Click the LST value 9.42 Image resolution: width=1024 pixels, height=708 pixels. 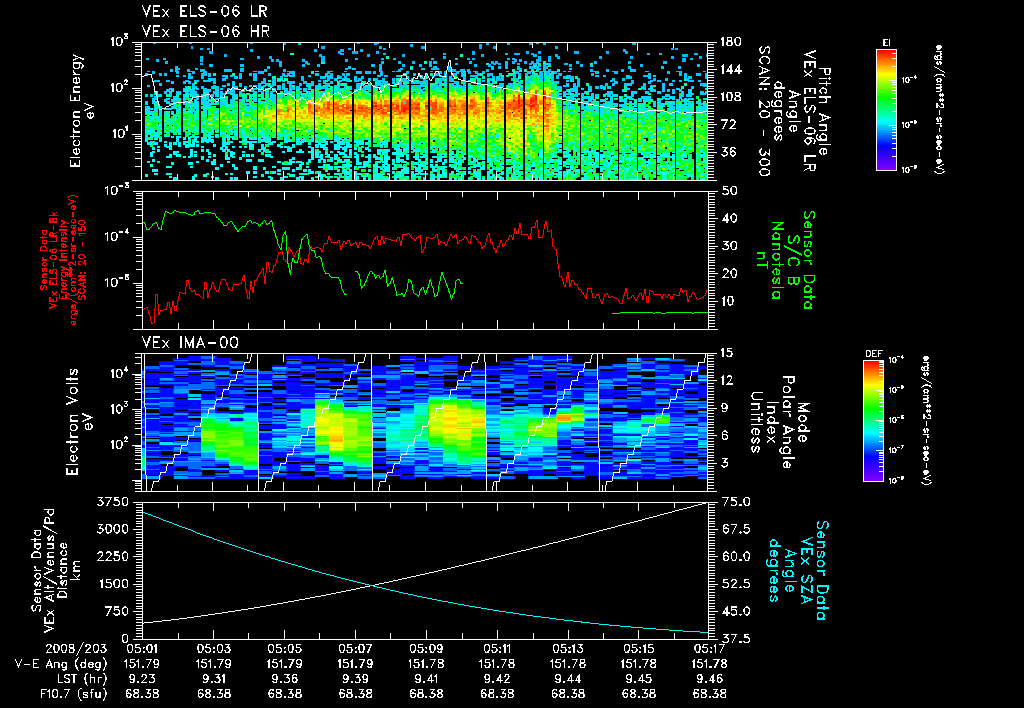tap(496, 679)
